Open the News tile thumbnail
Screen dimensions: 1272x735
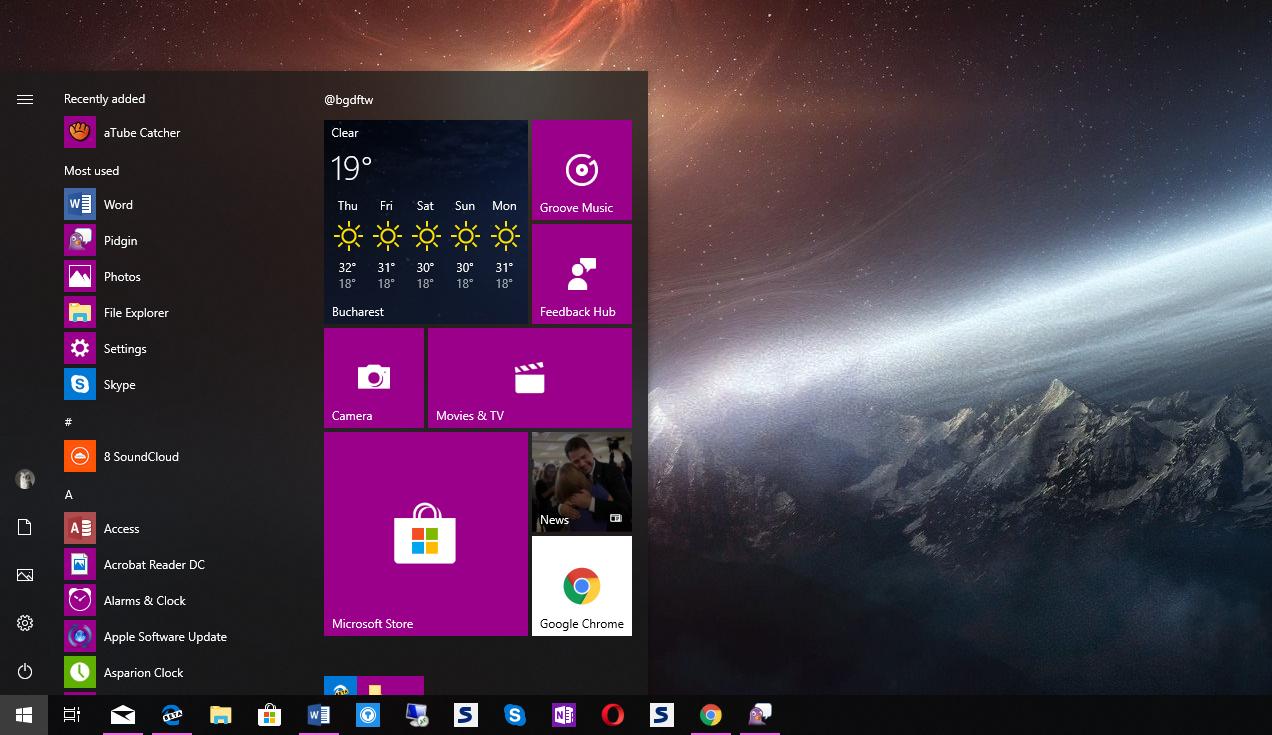[581, 482]
